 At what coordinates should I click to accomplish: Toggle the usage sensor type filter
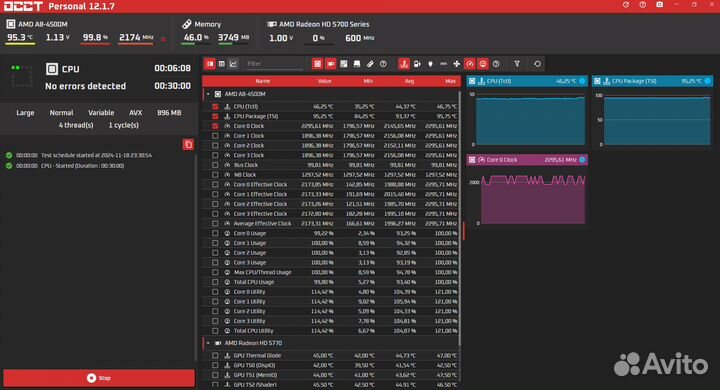point(483,64)
